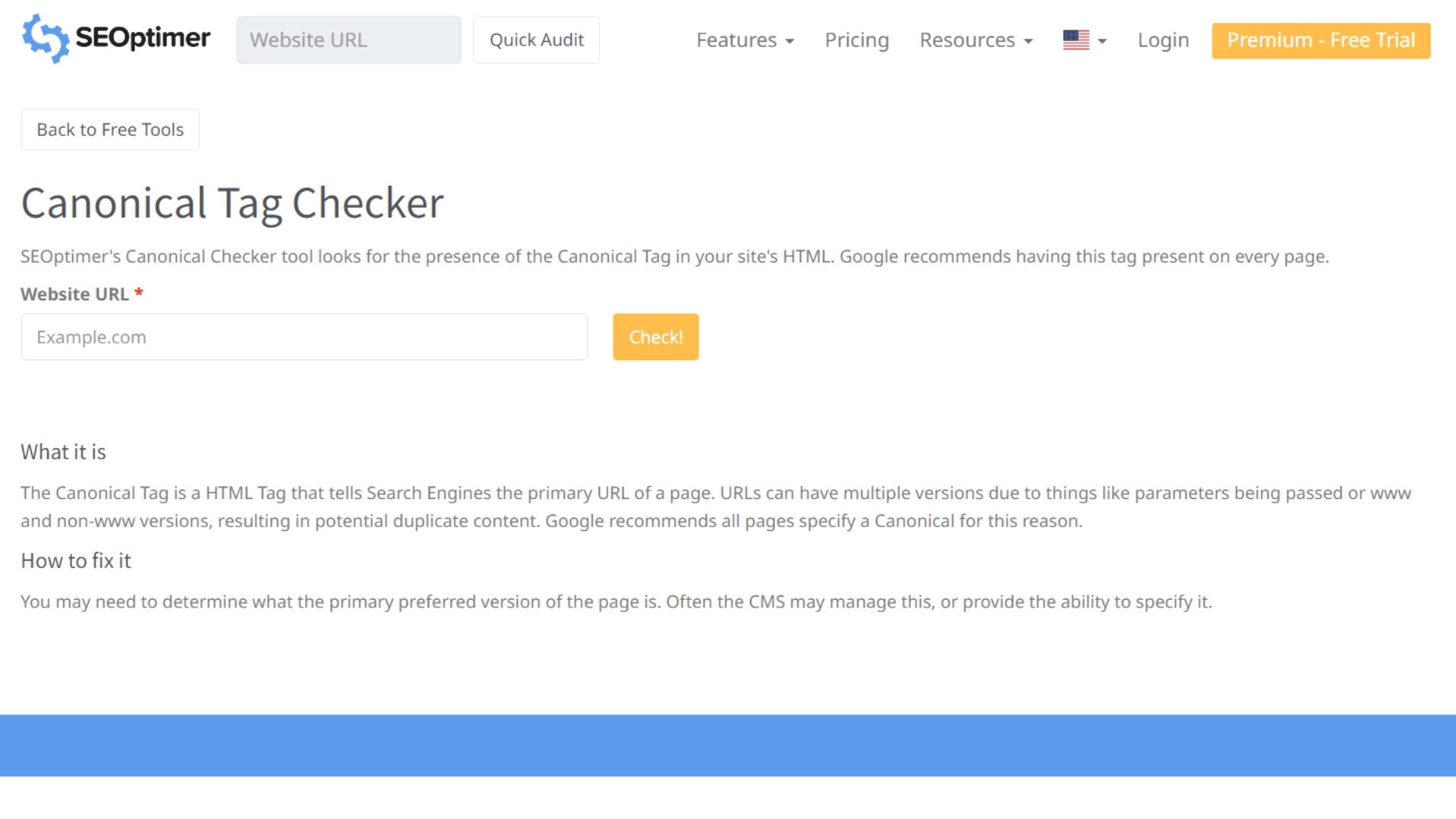The height and width of the screenshot is (819, 1456).
Task: Select the Website URL required label
Action: [73, 294]
